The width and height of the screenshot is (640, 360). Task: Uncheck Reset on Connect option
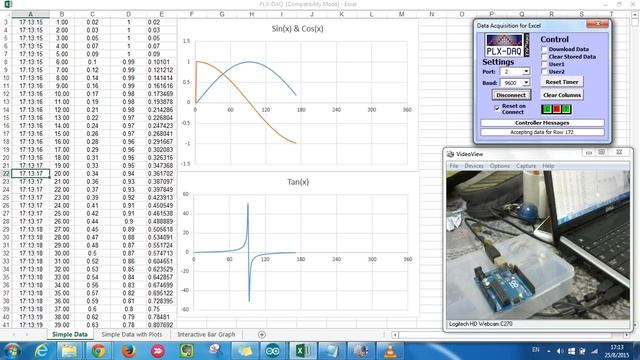(x=497, y=108)
